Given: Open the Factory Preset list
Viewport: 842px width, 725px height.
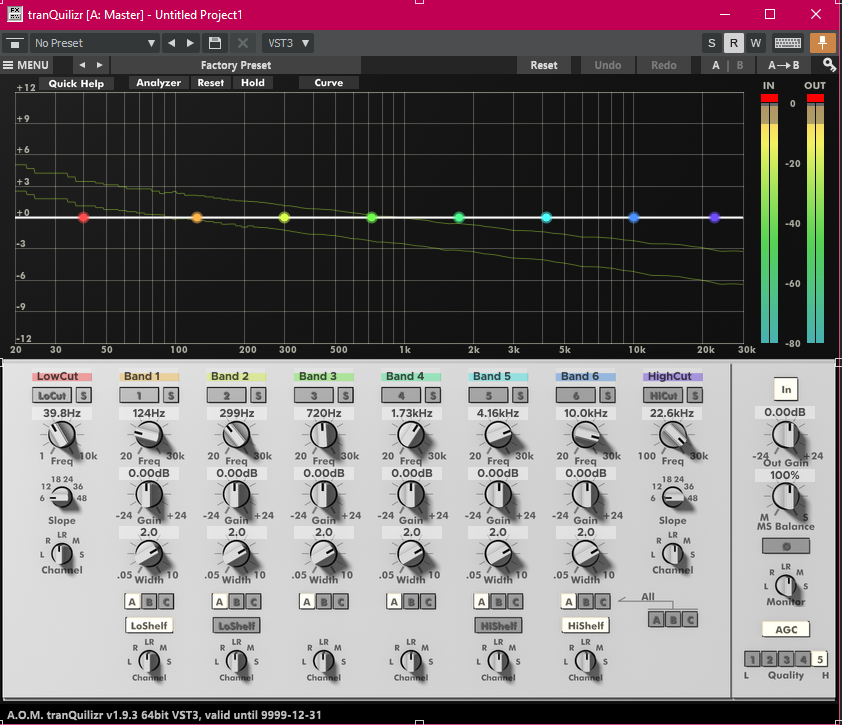Looking at the screenshot, I should coord(236,65).
